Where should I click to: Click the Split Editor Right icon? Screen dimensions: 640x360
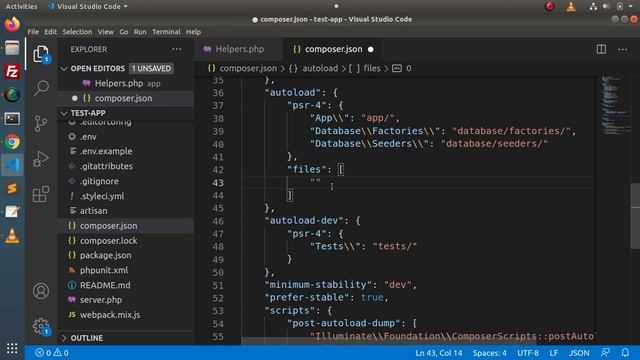[x=601, y=49]
